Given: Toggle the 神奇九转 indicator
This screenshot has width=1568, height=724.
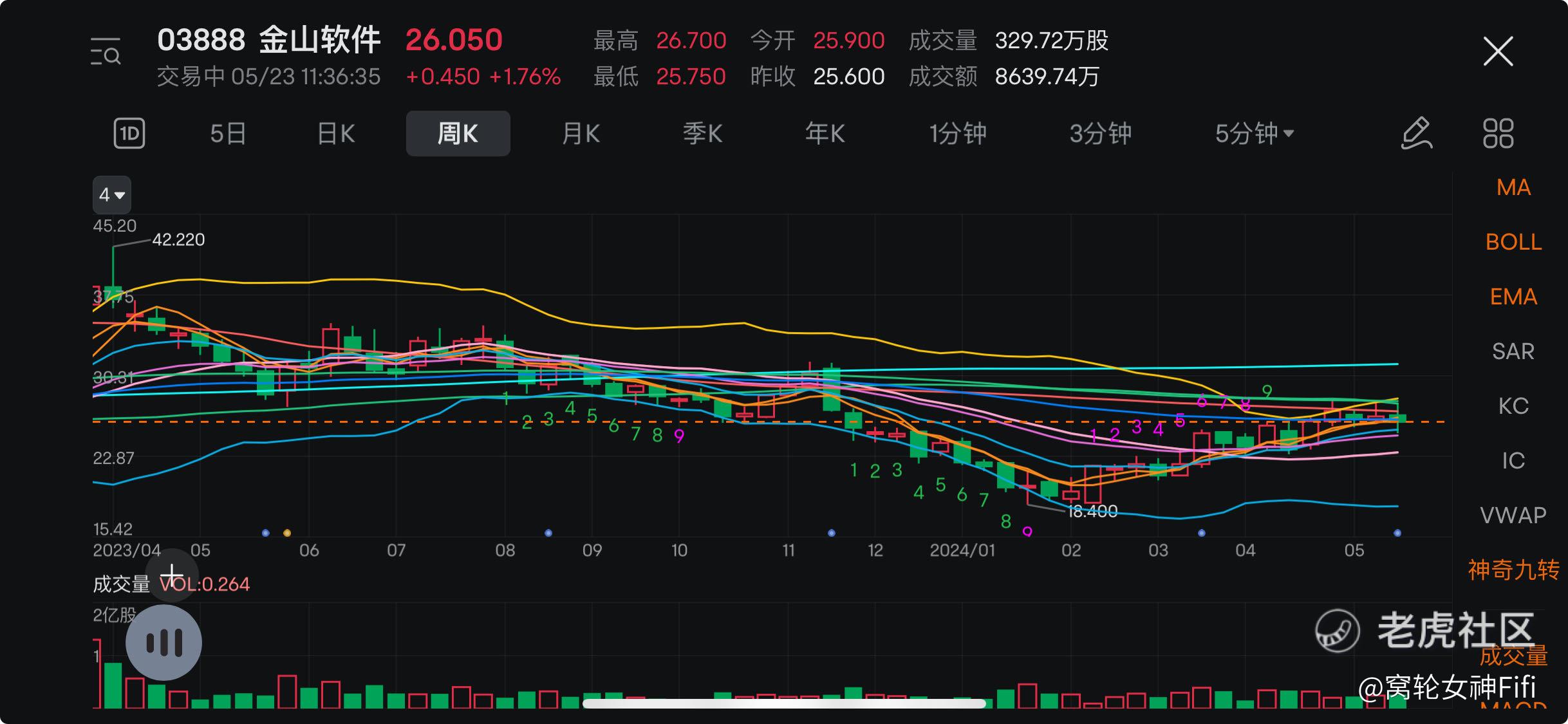Looking at the screenshot, I should pos(1513,570).
